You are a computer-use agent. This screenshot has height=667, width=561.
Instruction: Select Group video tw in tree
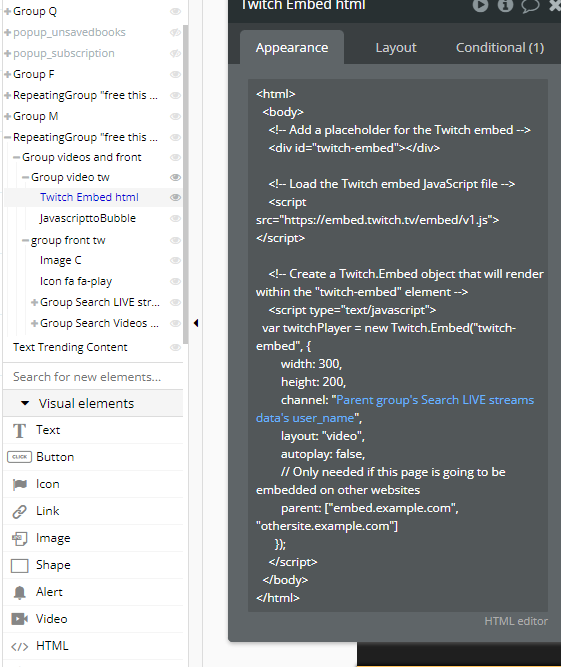(x=70, y=177)
